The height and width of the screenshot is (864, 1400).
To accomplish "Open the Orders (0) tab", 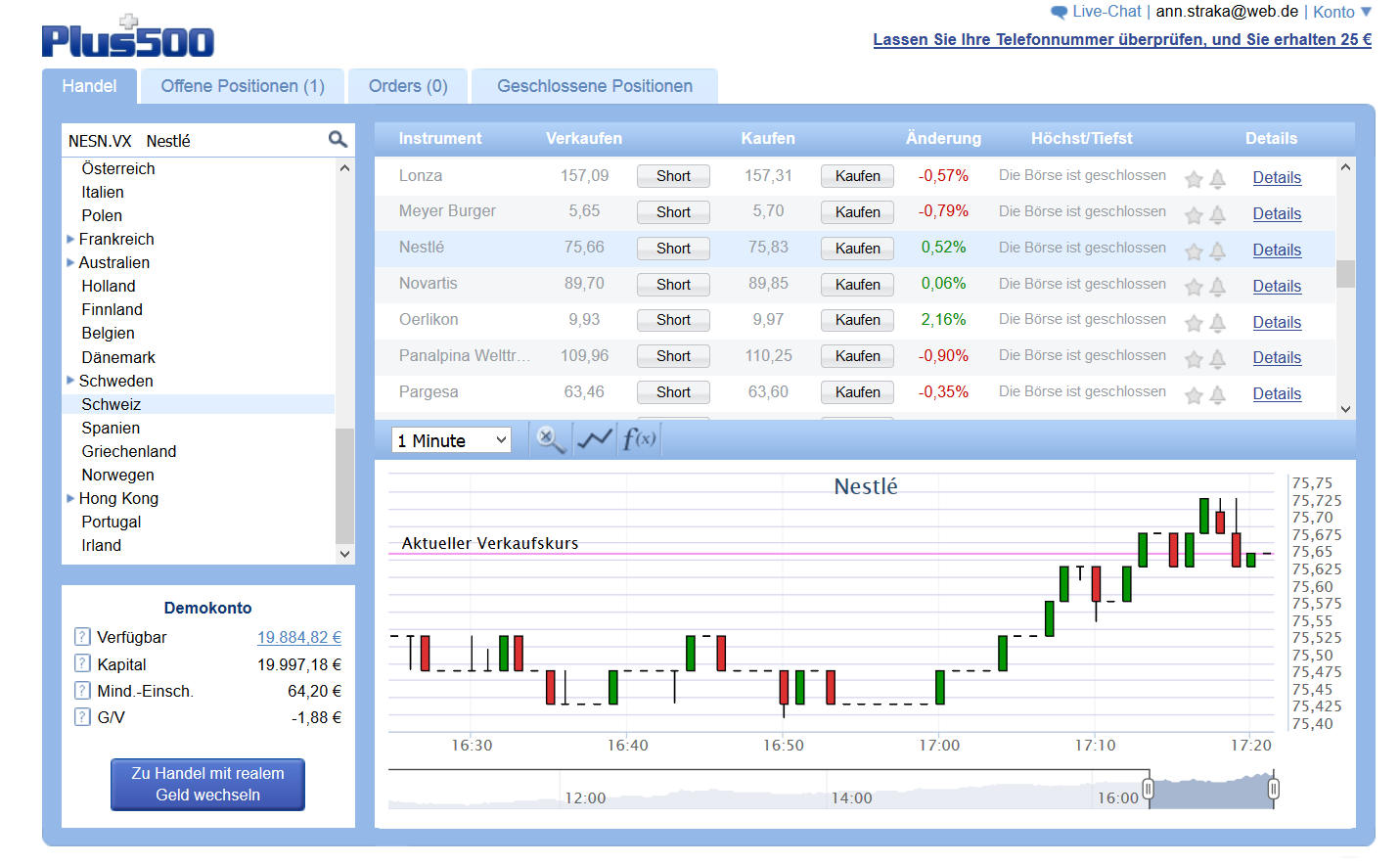I will [408, 86].
